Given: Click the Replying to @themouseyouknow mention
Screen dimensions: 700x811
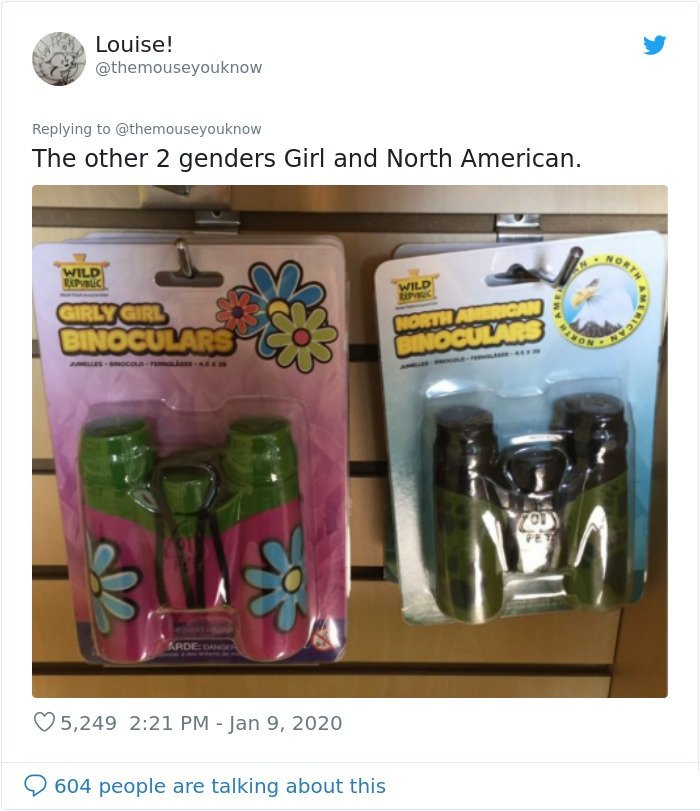Looking at the screenshot, I should coord(188,129).
